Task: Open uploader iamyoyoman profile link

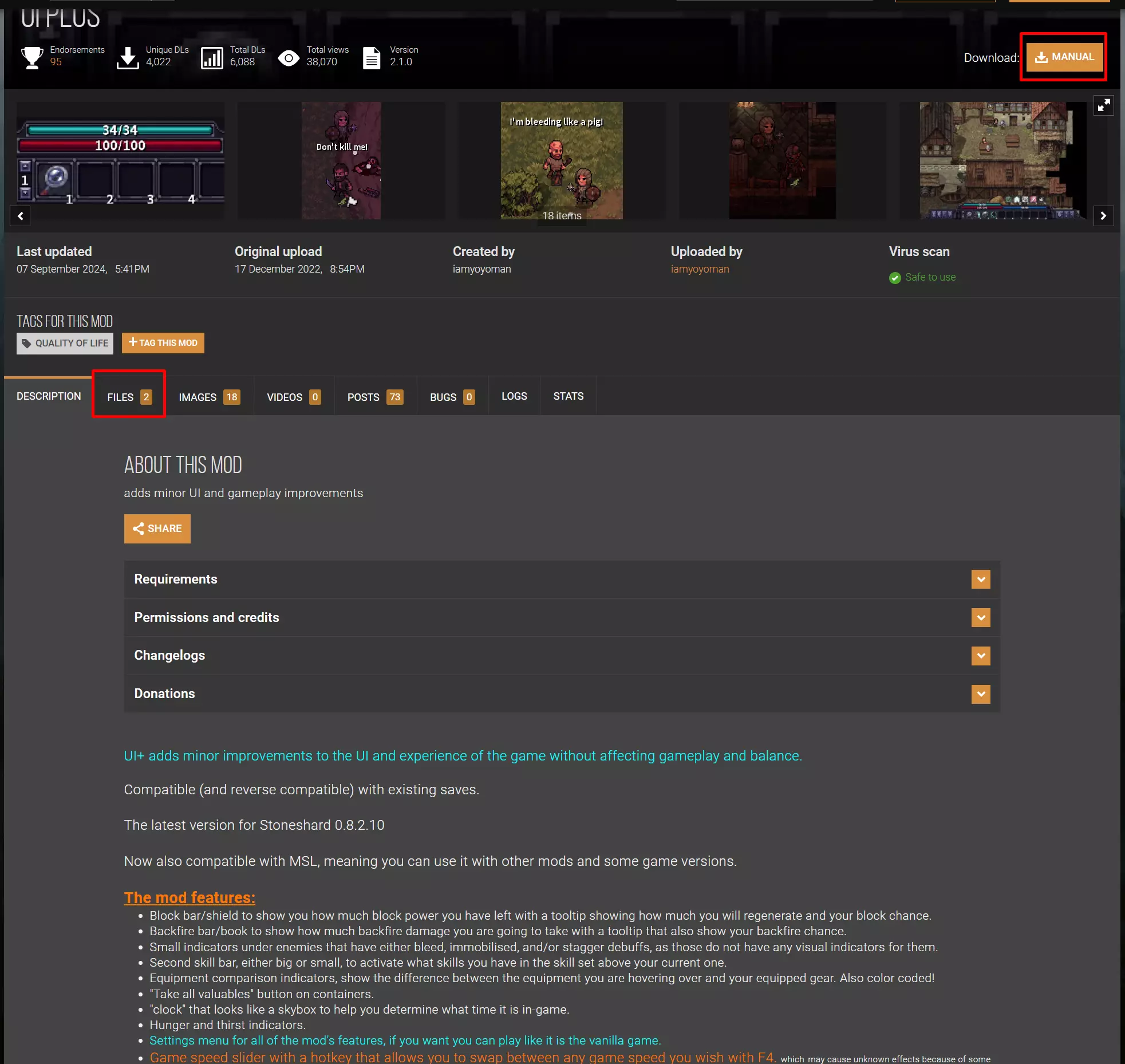Action: (x=700, y=269)
